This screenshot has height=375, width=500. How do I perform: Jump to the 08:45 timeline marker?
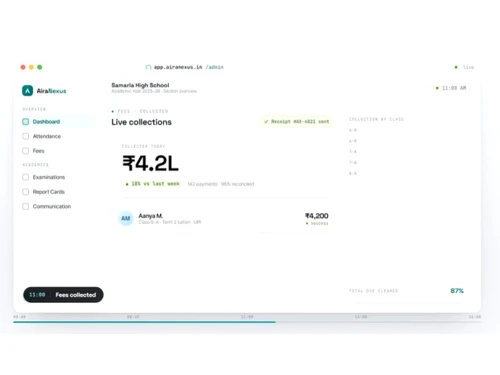pyautogui.click(x=133, y=317)
